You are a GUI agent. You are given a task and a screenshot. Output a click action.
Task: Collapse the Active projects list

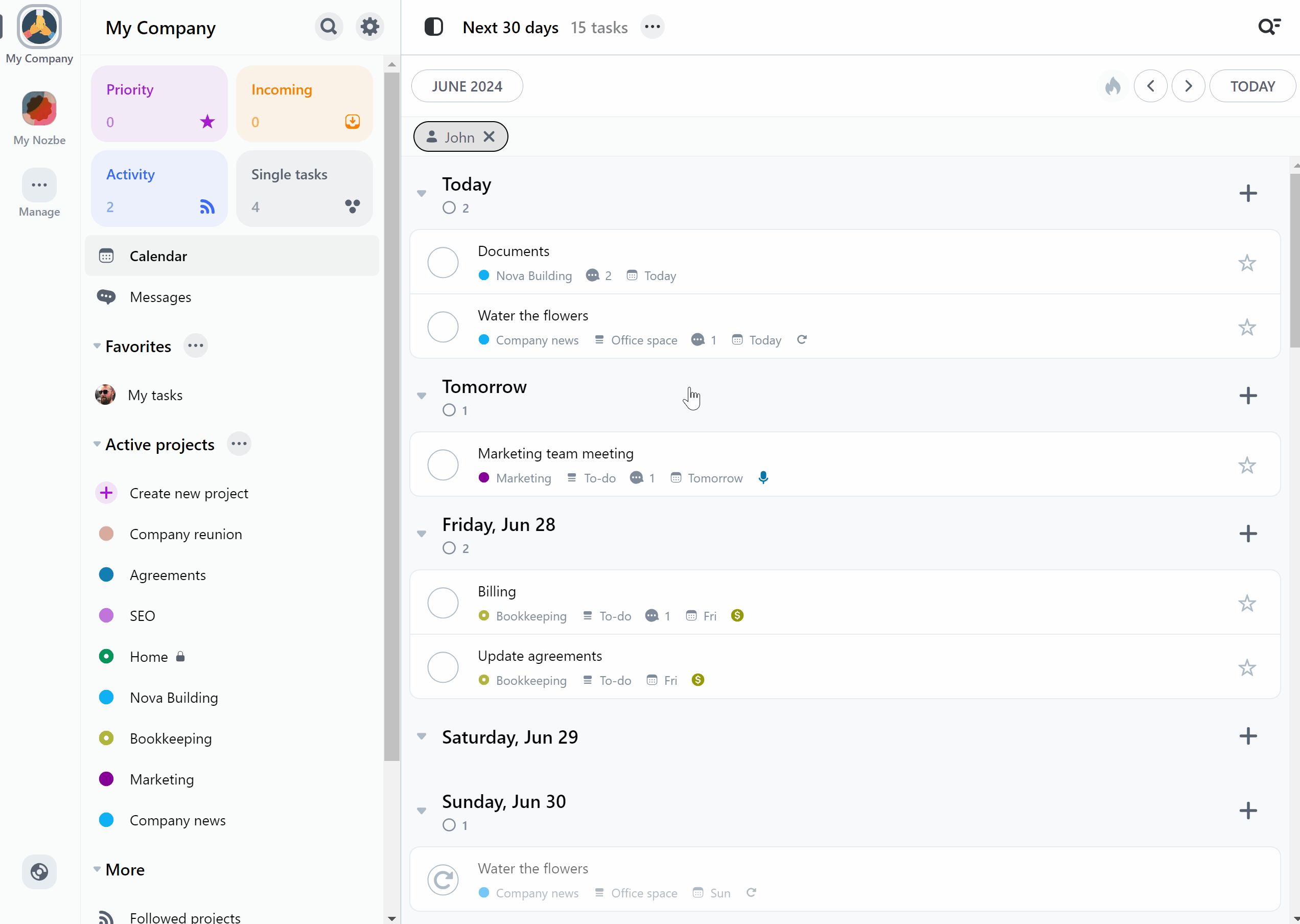point(97,444)
